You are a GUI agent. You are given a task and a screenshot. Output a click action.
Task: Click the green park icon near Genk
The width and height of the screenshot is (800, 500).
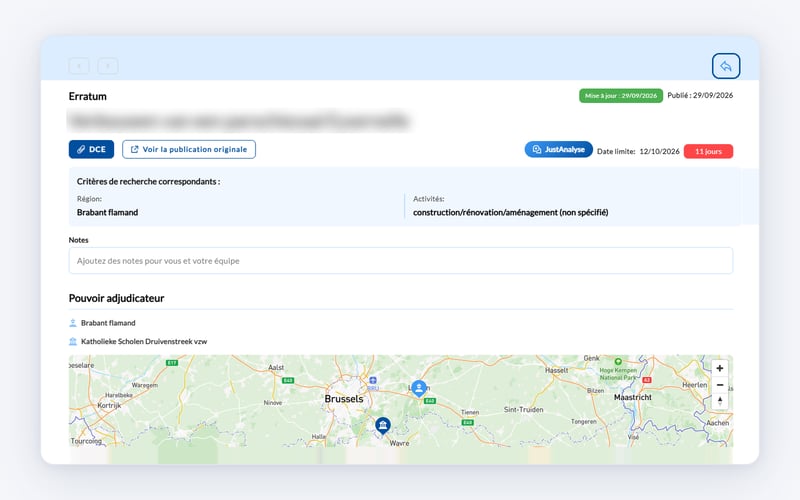click(x=618, y=361)
